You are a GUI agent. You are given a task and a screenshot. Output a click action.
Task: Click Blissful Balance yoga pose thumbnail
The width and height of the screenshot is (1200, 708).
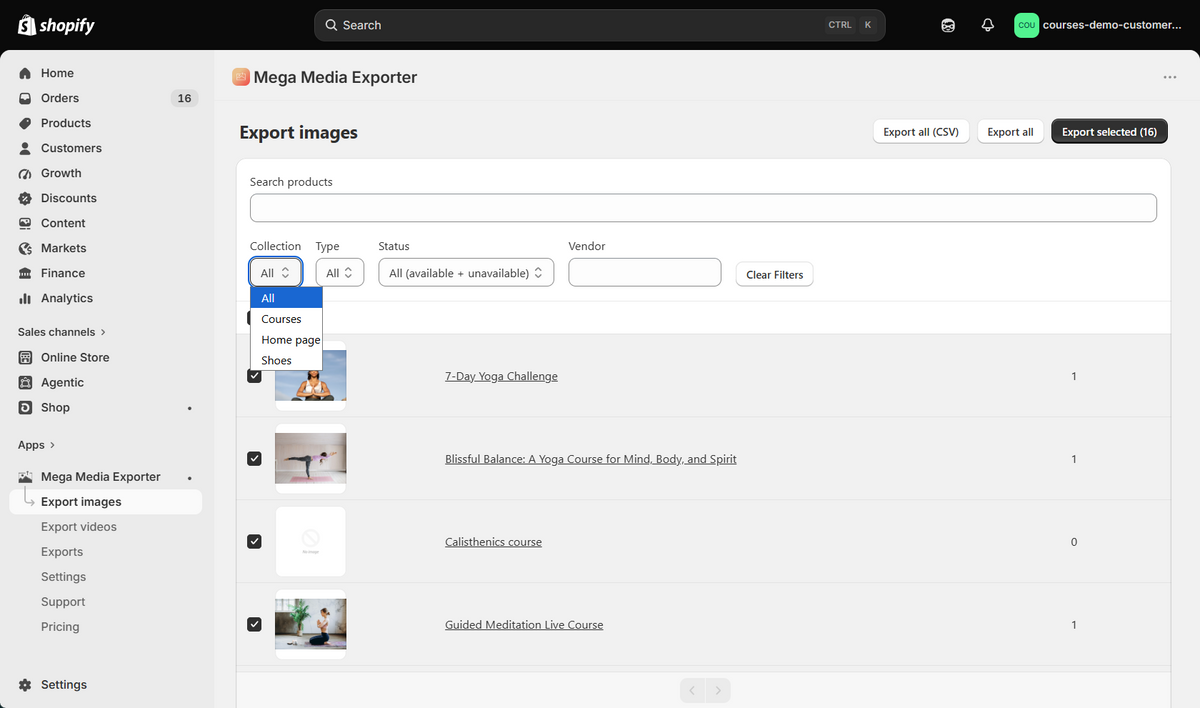point(311,459)
